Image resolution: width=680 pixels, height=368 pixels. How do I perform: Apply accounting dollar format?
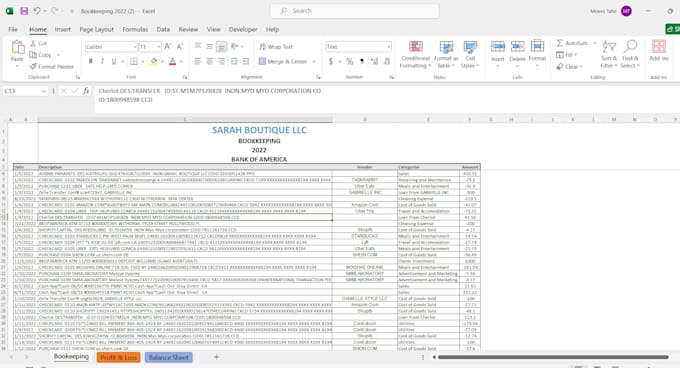(331, 62)
